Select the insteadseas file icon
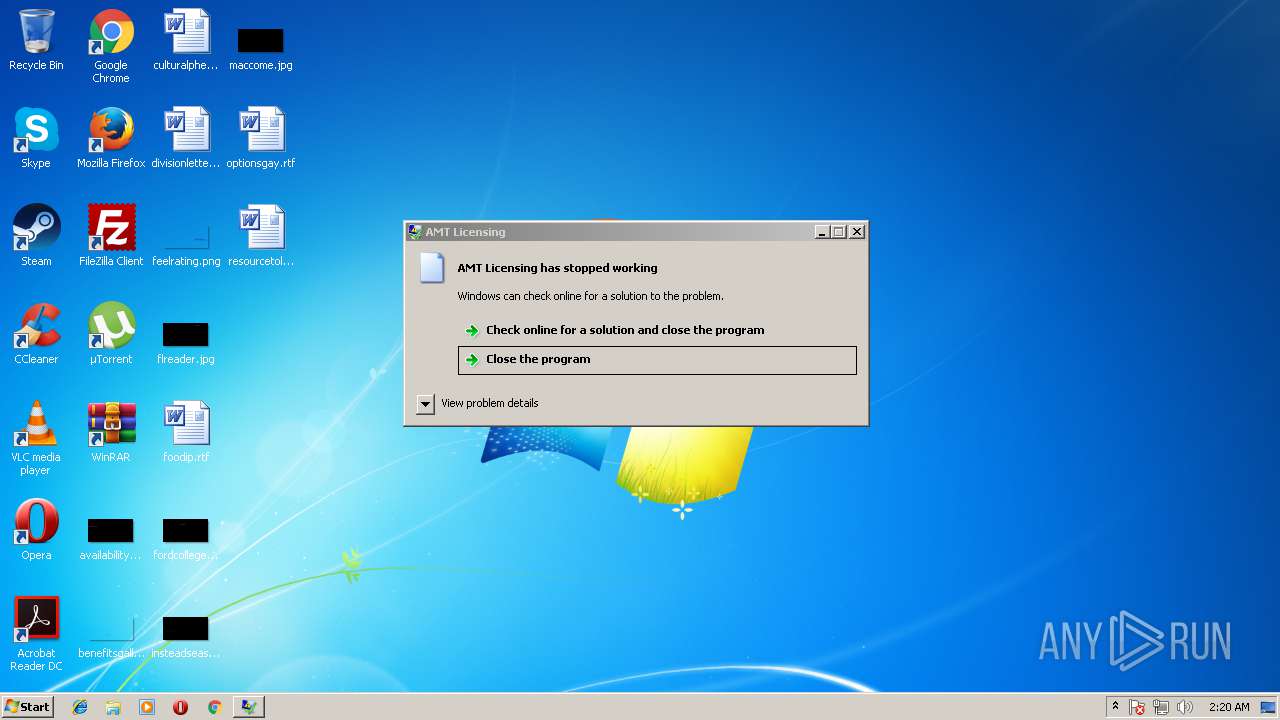The height and width of the screenshot is (720, 1280). click(186, 637)
